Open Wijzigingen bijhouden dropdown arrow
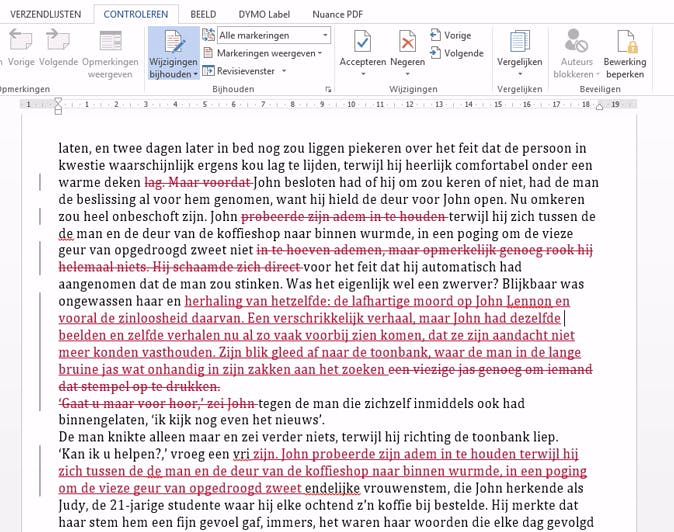The width and height of the screenshot is (674, 532). pos(196,74)
